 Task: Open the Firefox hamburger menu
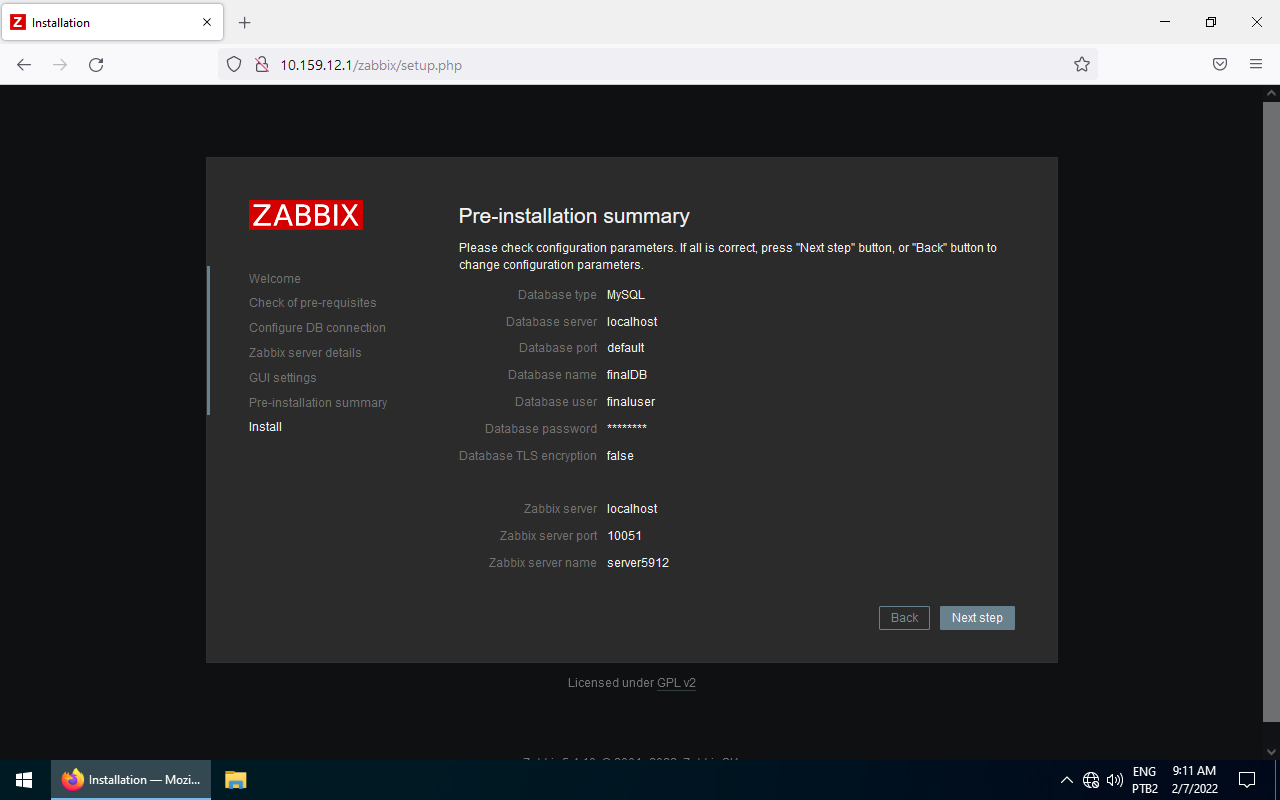click(x=1256, y=65)
